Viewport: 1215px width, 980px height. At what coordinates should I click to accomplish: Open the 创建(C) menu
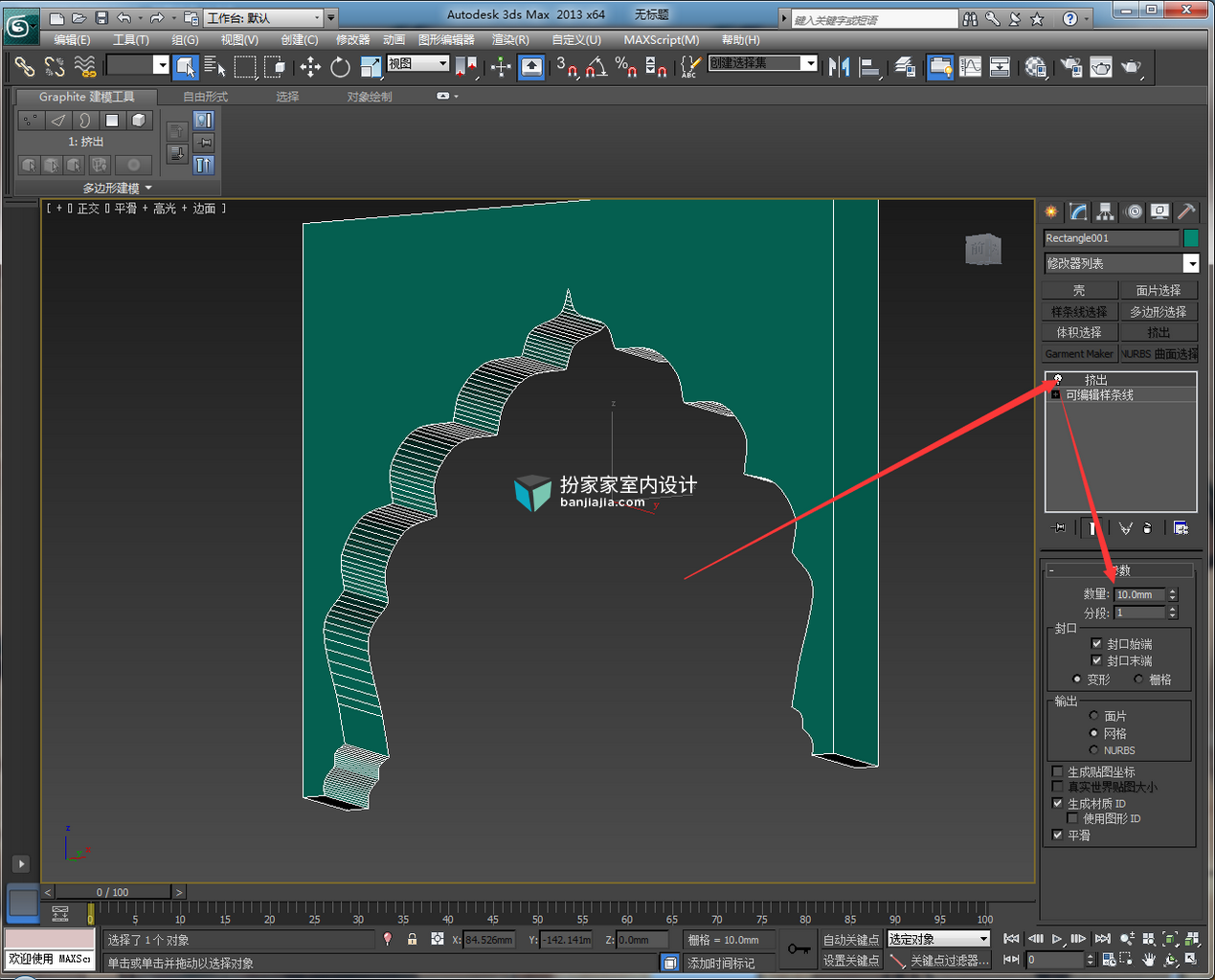pyautogui.click(x=300, y=39)
